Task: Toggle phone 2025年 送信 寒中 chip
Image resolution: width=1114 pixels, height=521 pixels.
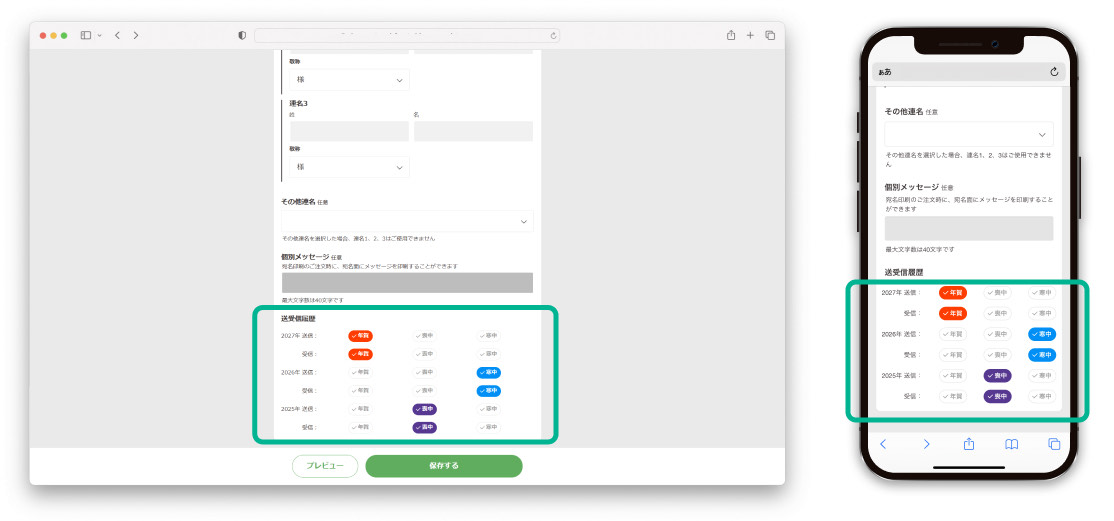Action: tap(1042, 376)
